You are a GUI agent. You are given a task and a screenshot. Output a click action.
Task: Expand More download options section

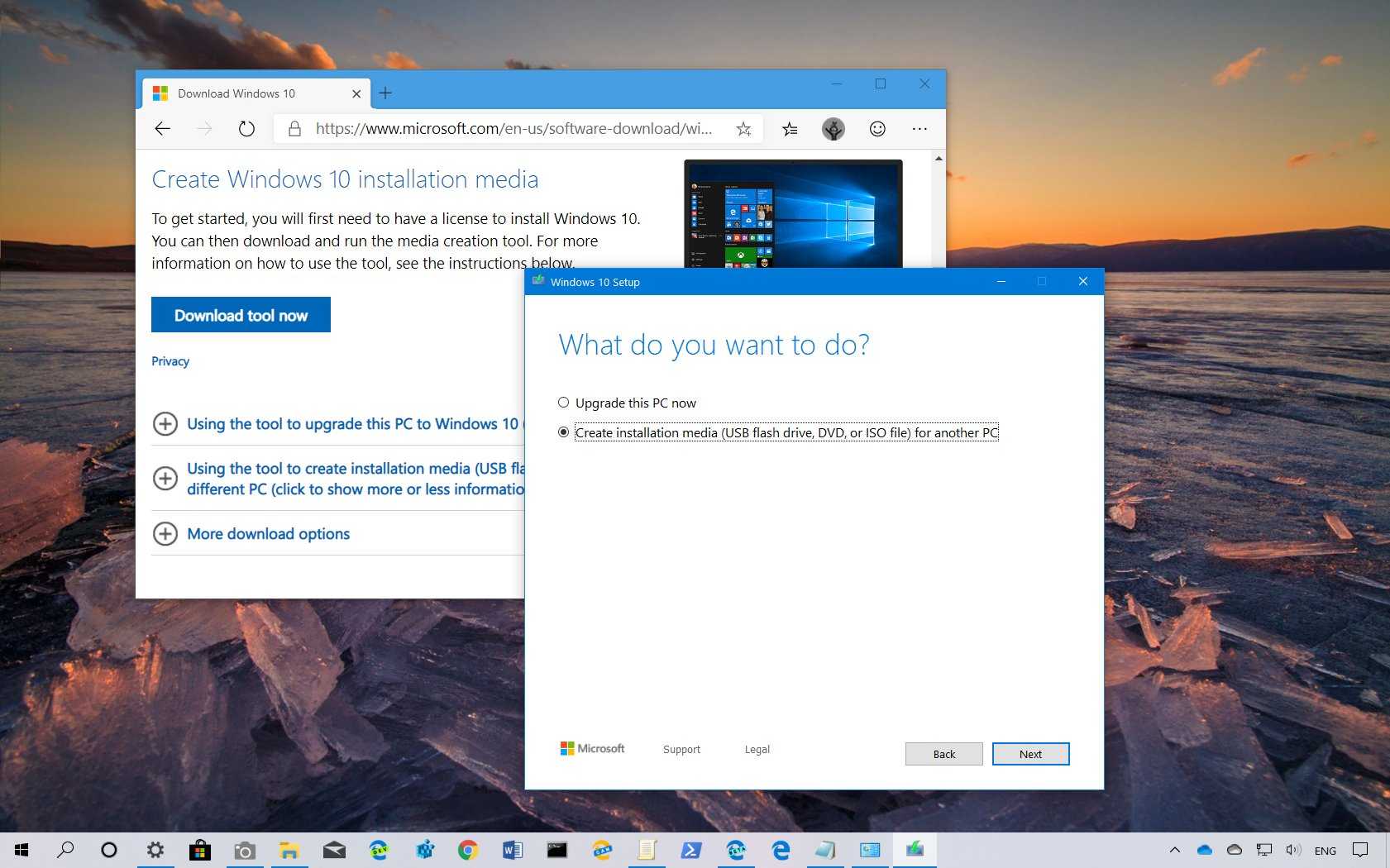point(165,534)
